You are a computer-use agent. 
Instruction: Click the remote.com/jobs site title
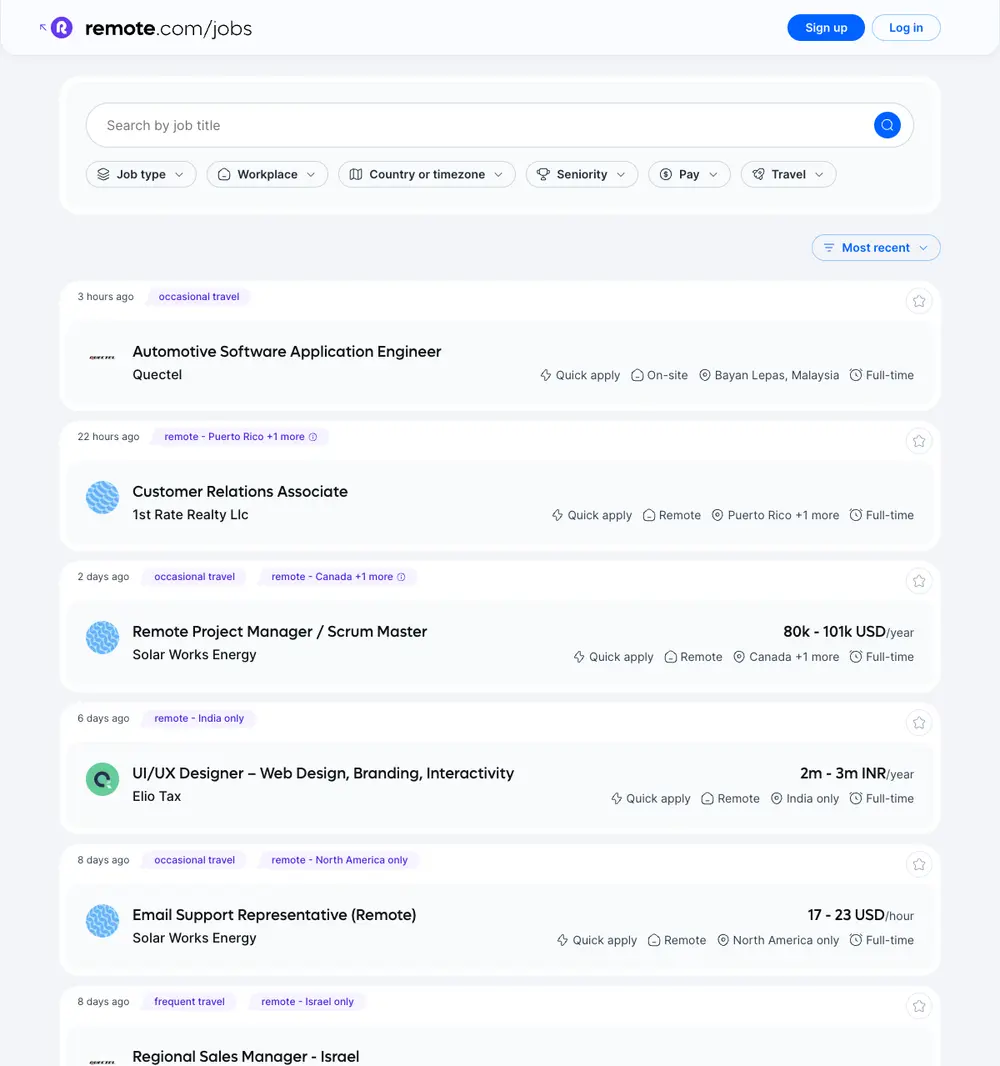tap(168, 28)
